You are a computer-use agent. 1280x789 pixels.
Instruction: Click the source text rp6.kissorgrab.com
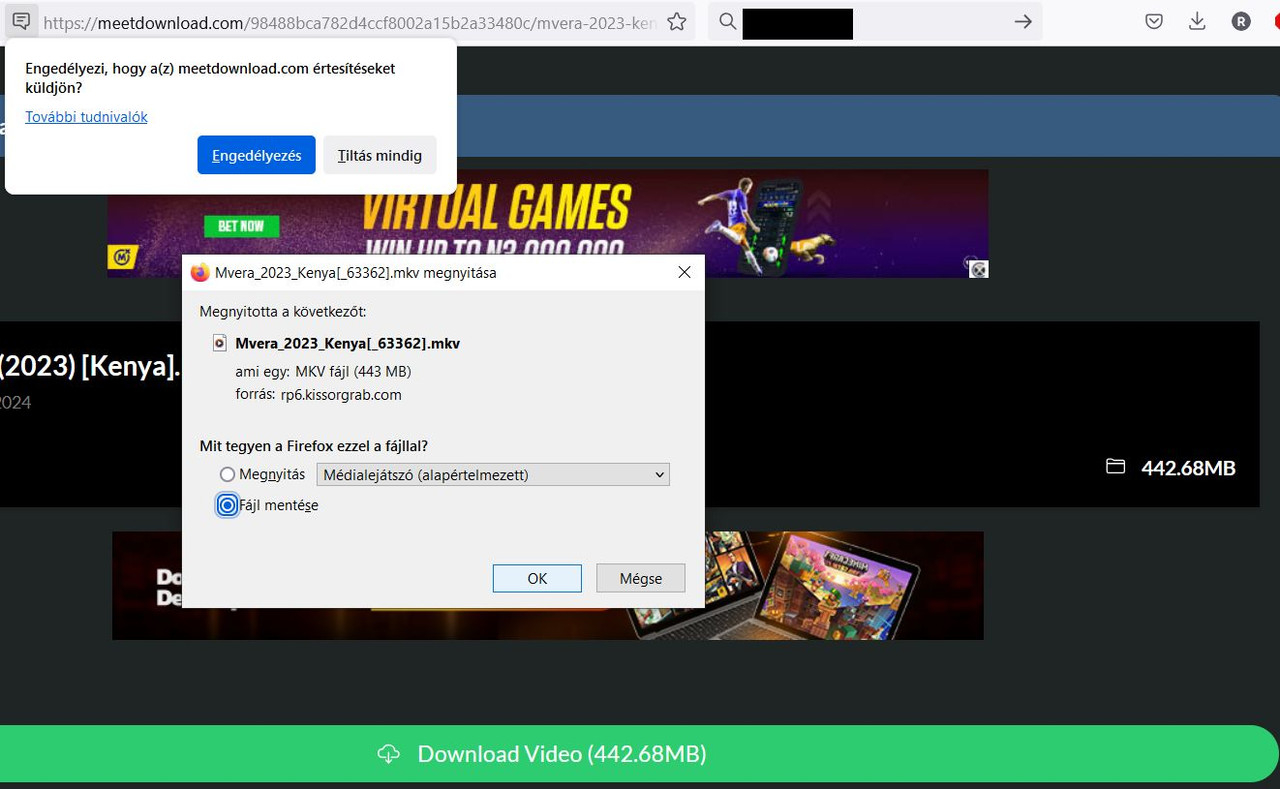[x=341, y=394]
